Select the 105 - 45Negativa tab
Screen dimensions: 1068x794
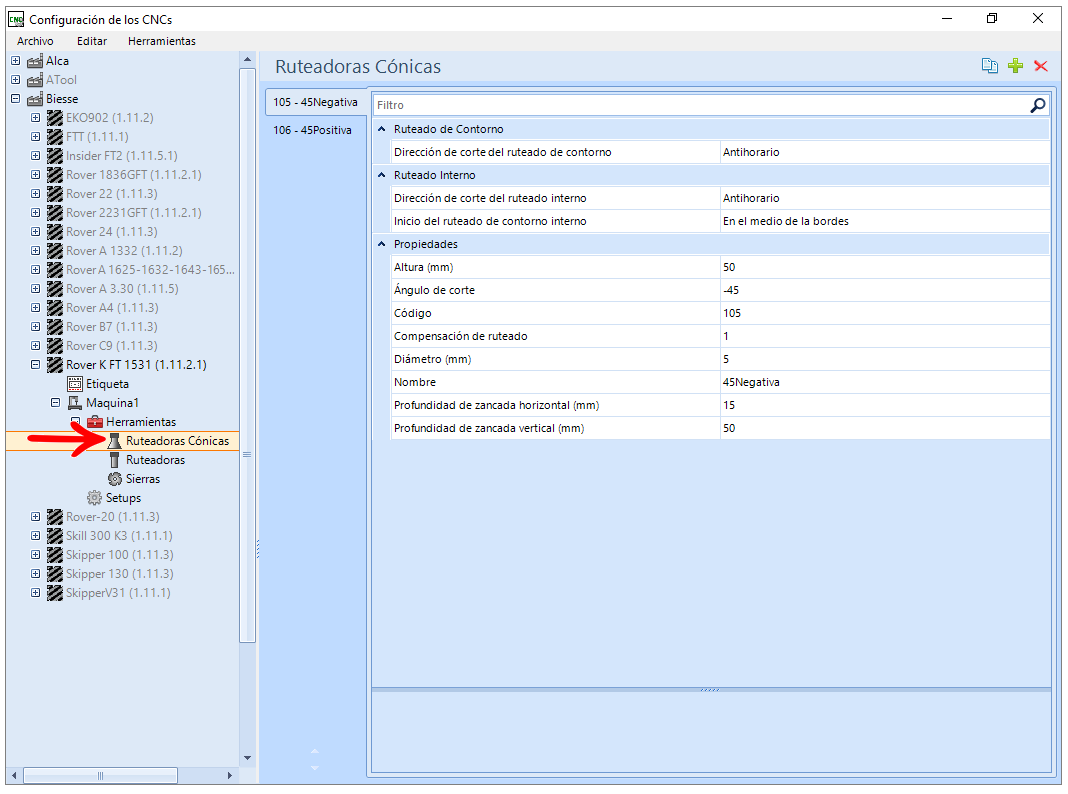315,102
